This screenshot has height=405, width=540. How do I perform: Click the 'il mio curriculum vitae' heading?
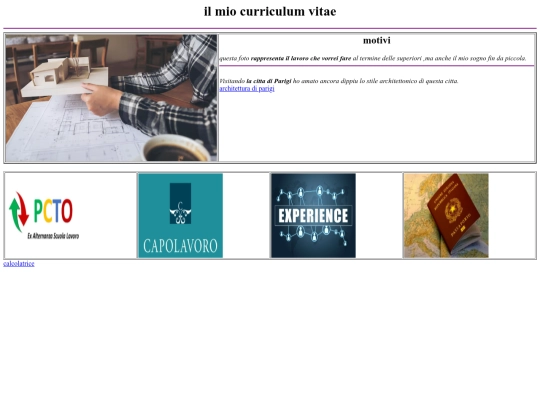pos(270,11)
